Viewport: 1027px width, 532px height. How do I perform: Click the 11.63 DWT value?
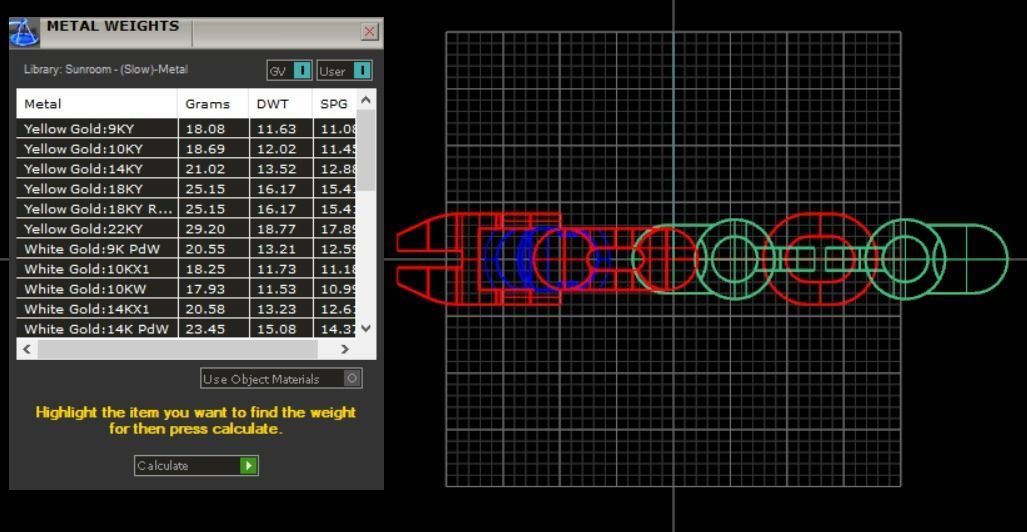pos(276,128)
